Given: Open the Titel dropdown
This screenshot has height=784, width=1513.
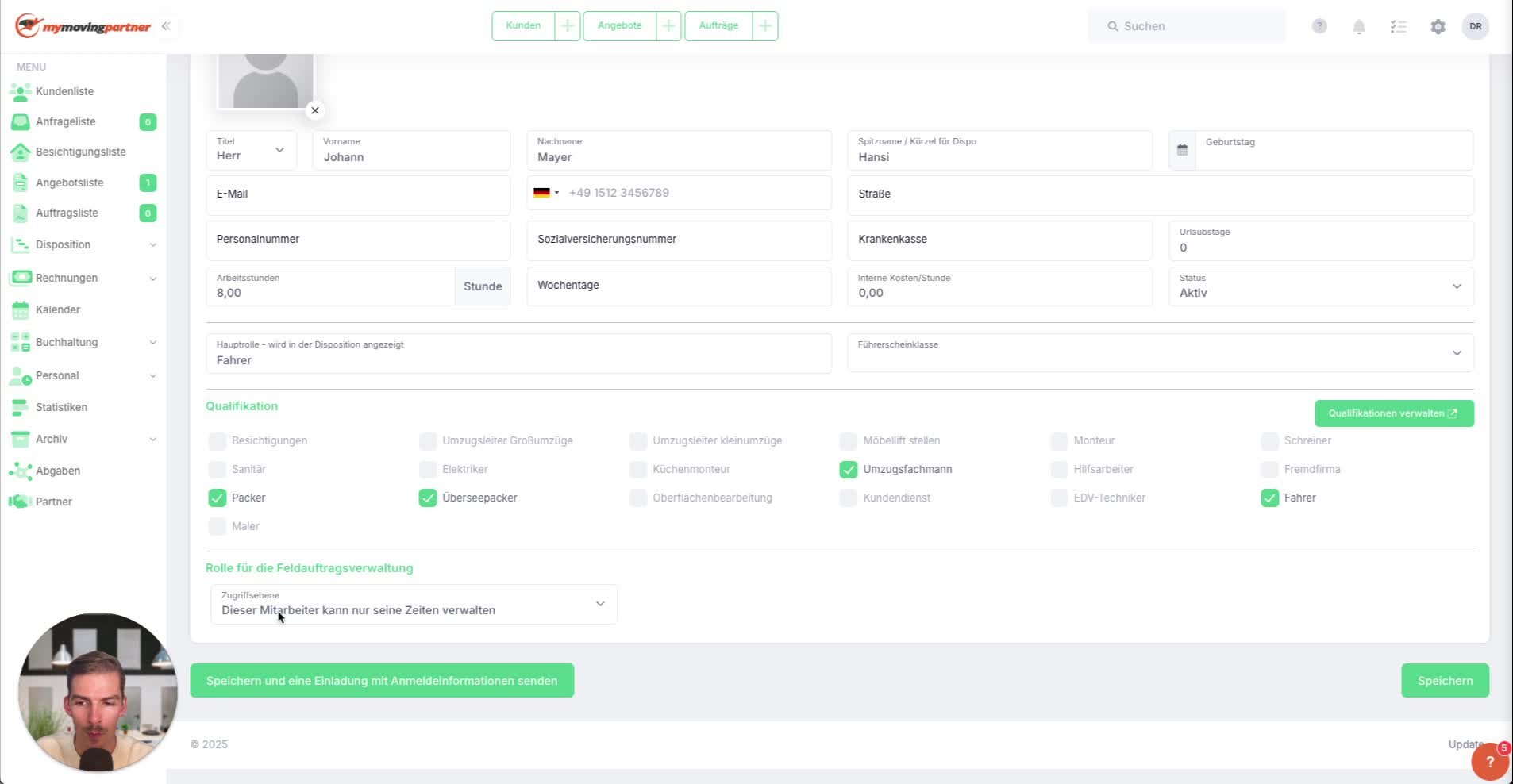Looking at the screenshot, I should point(251,150).
